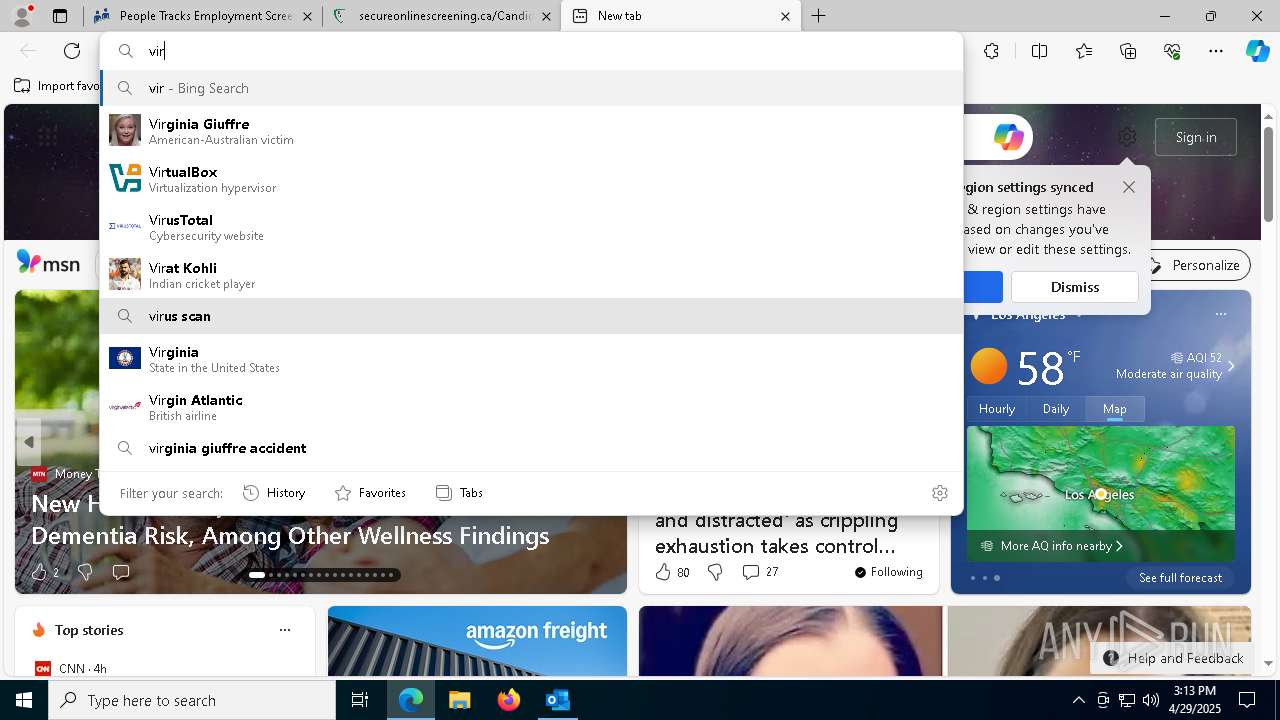Dismiss the region settings notification
Viewport: 1280px width, 720px height.
click(x=1075, y=287)
